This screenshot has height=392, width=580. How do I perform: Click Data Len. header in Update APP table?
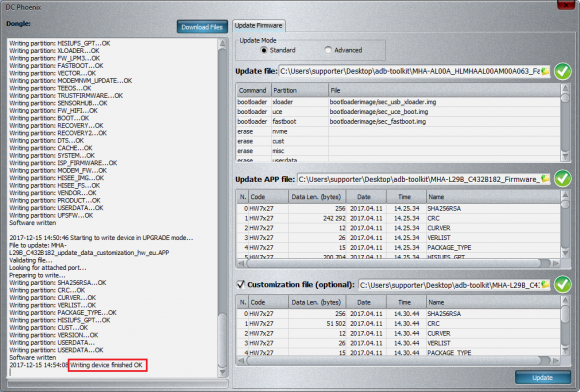click(x=317, y=197)
